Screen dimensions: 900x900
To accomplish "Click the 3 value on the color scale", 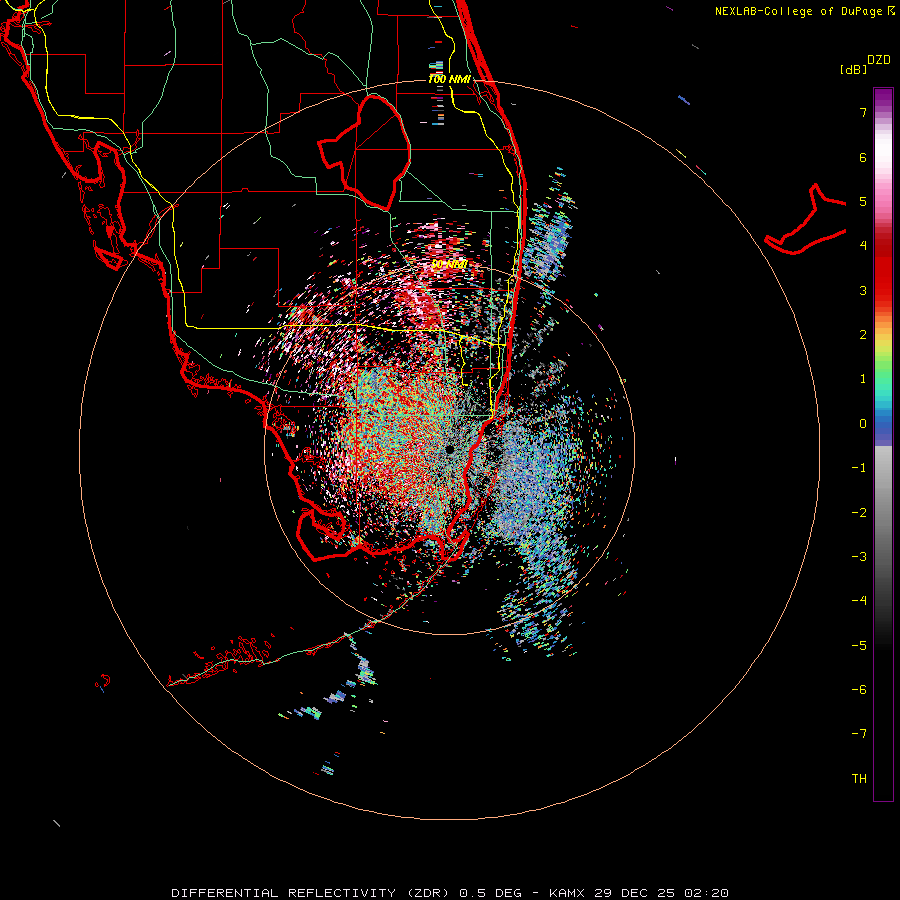I will coord(863,290).
